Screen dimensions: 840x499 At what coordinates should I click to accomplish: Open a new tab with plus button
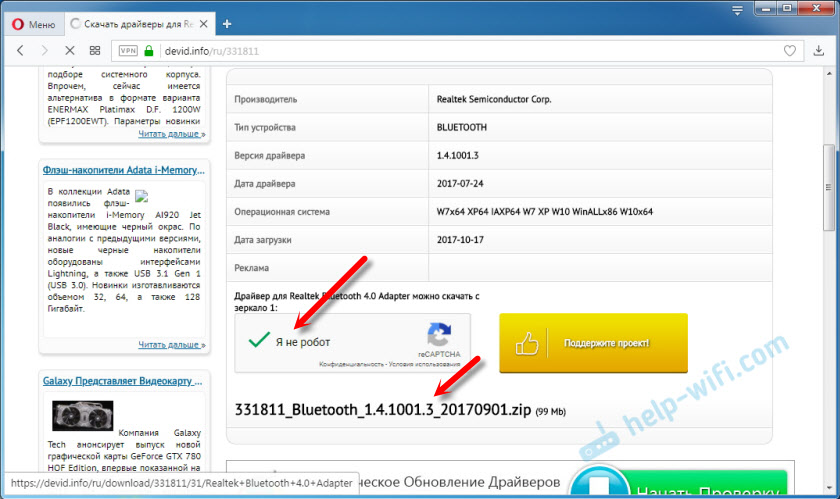point(227,24)
